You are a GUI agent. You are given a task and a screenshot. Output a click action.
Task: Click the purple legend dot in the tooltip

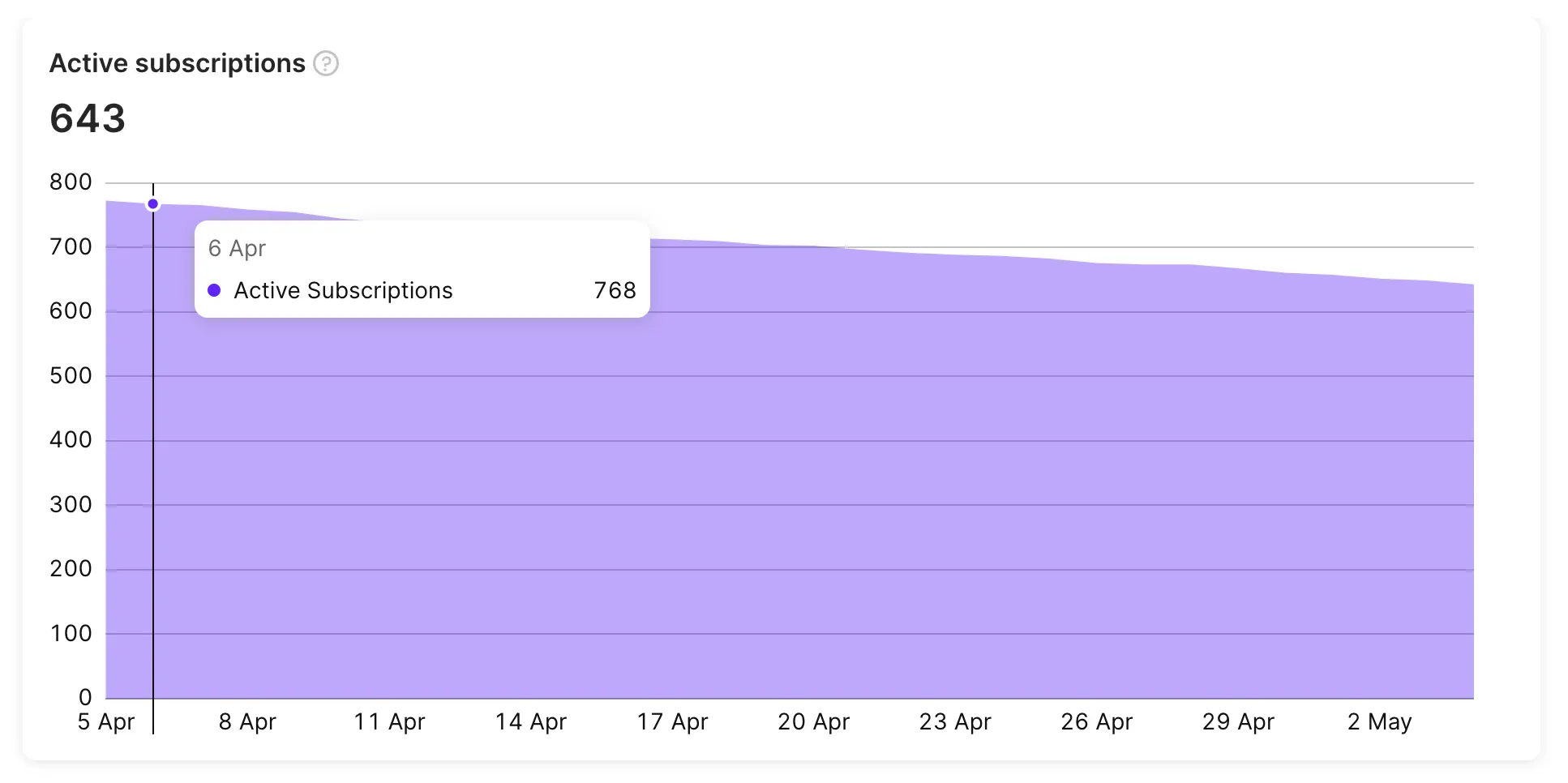tap(214, 290)
